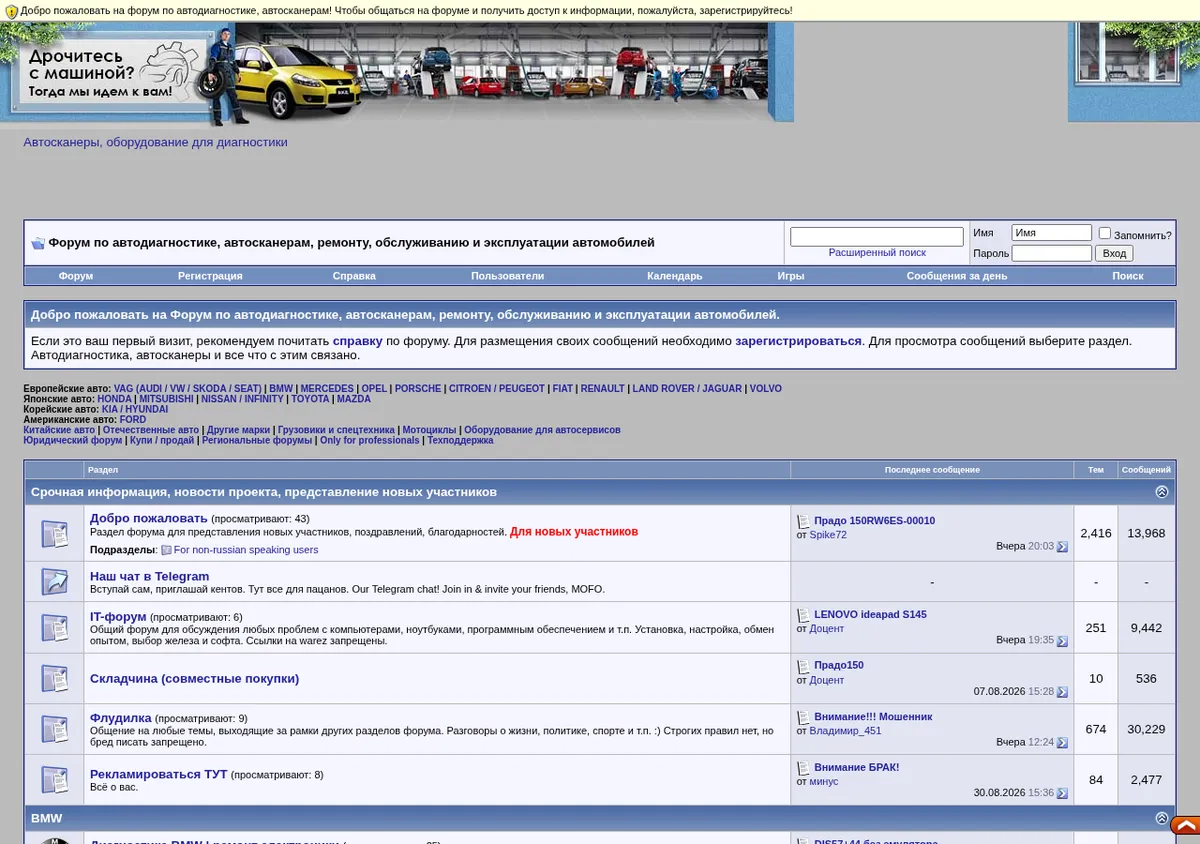Click go-to-last-post arrow for LENOVO ideapad S145
Image resolution: width=1200 pixels, height=844 pixels.
coord(1062,641)
